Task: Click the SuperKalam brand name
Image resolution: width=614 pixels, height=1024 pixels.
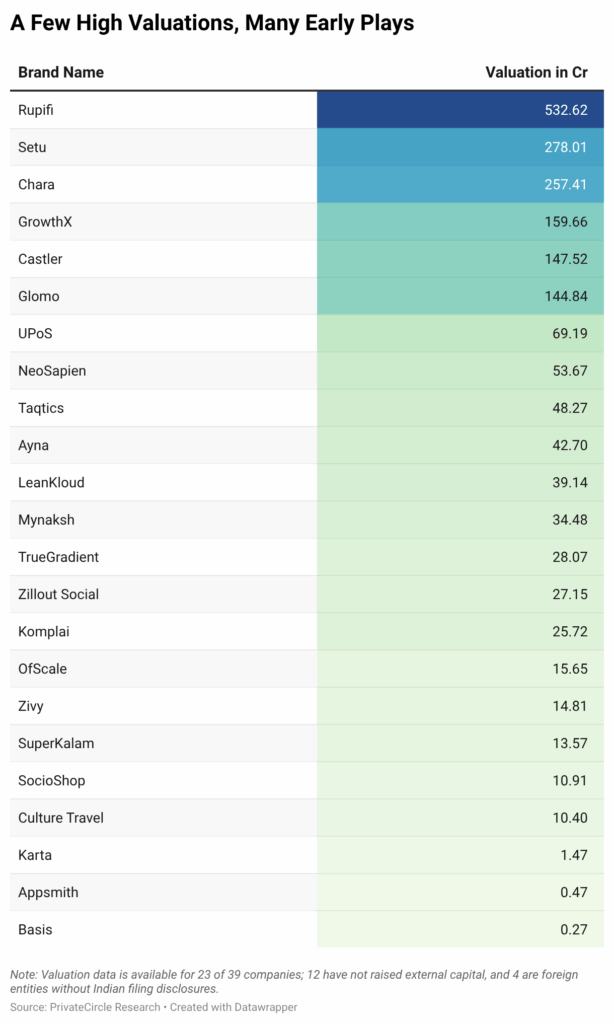Action: (56, 743)
